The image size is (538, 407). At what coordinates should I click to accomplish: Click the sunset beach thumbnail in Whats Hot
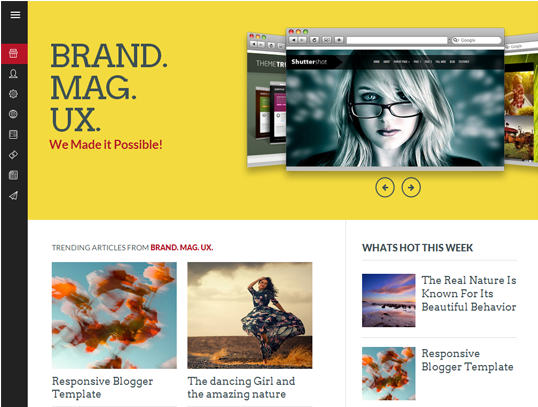point(389,300)
